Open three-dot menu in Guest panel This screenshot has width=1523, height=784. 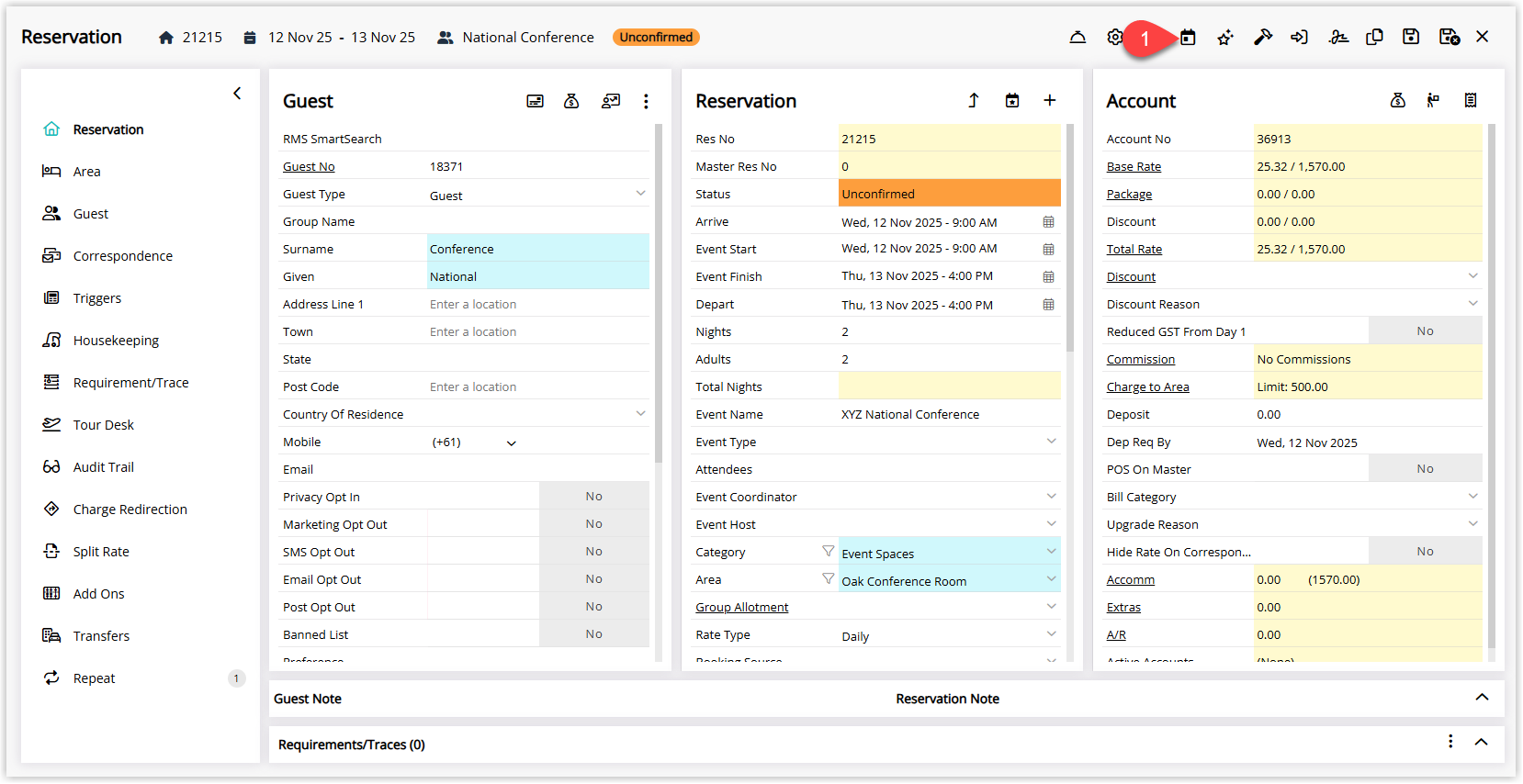646,101
